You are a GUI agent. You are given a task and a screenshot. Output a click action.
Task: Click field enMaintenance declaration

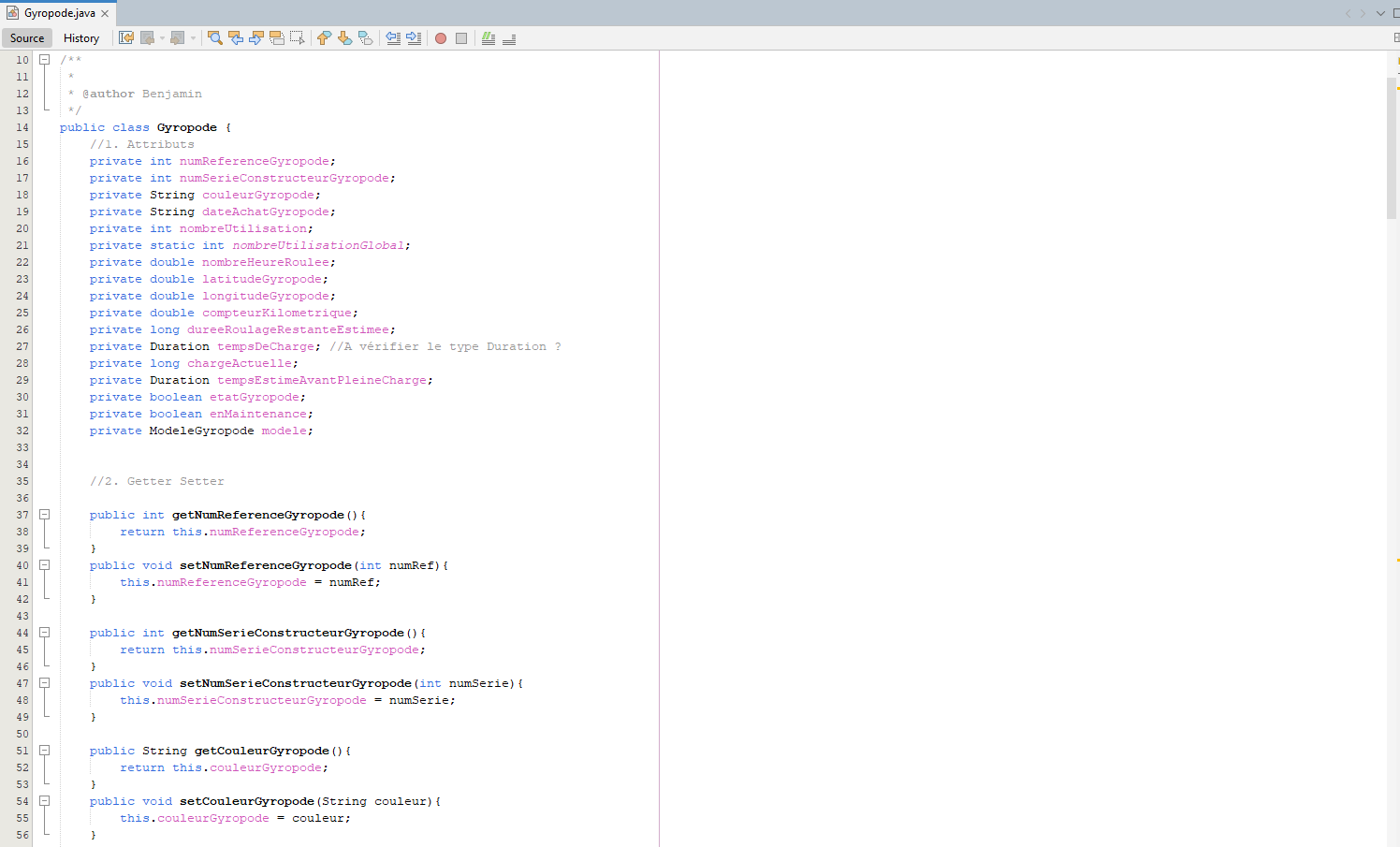point(258,414)
